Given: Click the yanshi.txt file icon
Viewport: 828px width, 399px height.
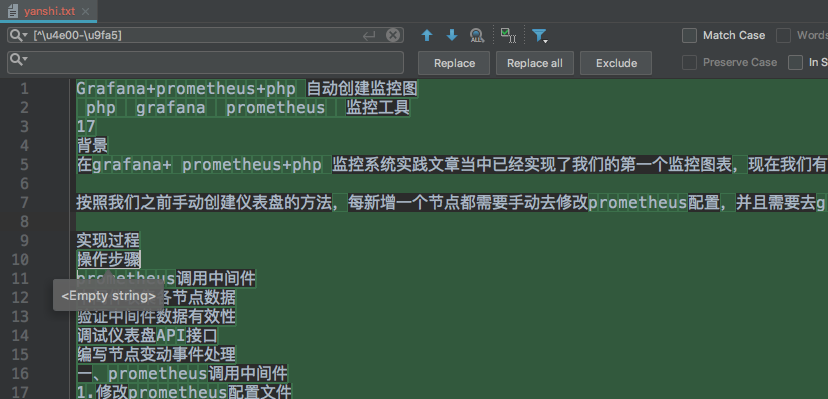Looking at the screenshot, I should click(13, 11).
